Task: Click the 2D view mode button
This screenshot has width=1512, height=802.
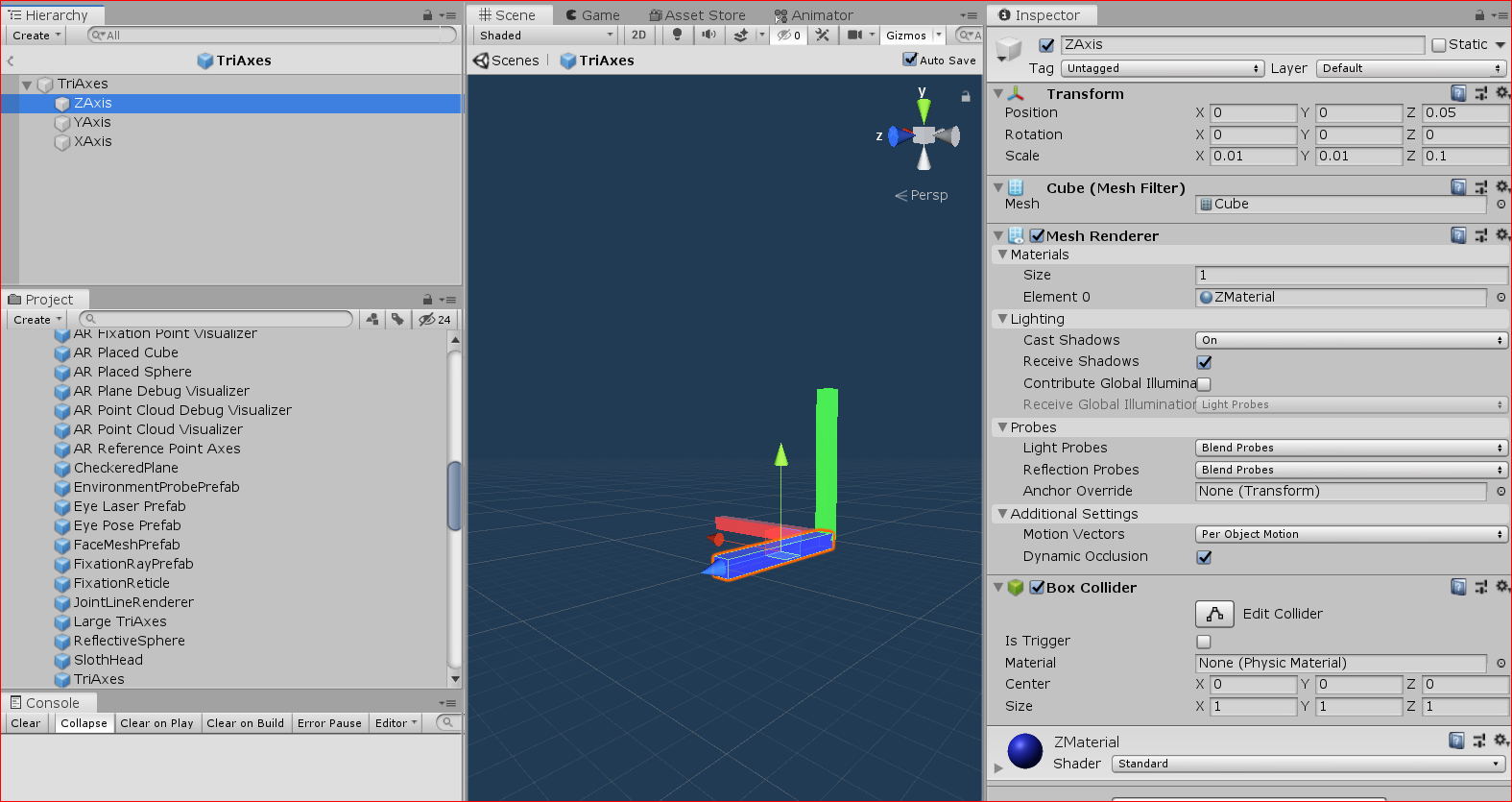Action: [x=639, y=35]
